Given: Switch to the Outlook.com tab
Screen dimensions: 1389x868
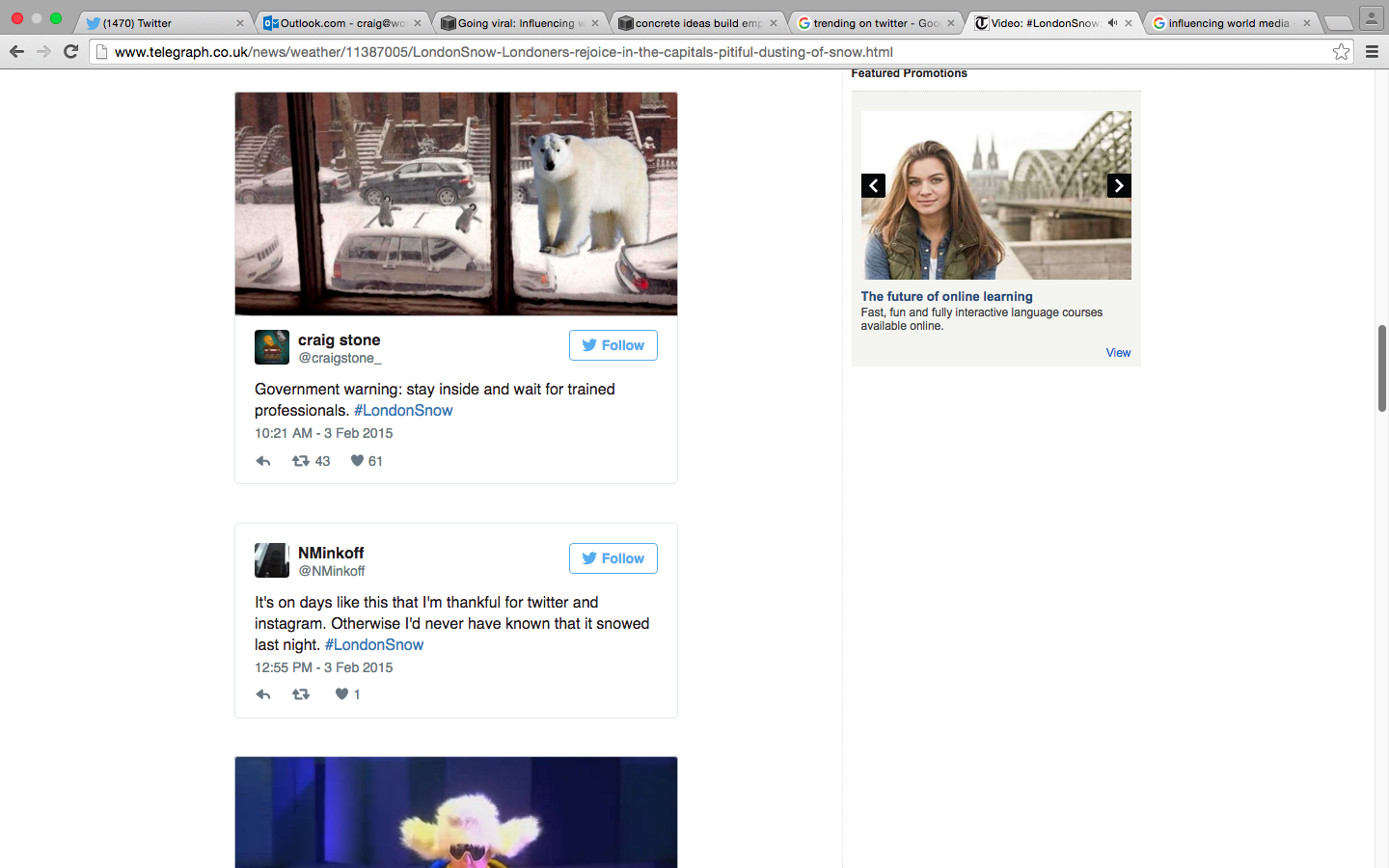Looking at the screenshot, I should click(x=342, y=23).
